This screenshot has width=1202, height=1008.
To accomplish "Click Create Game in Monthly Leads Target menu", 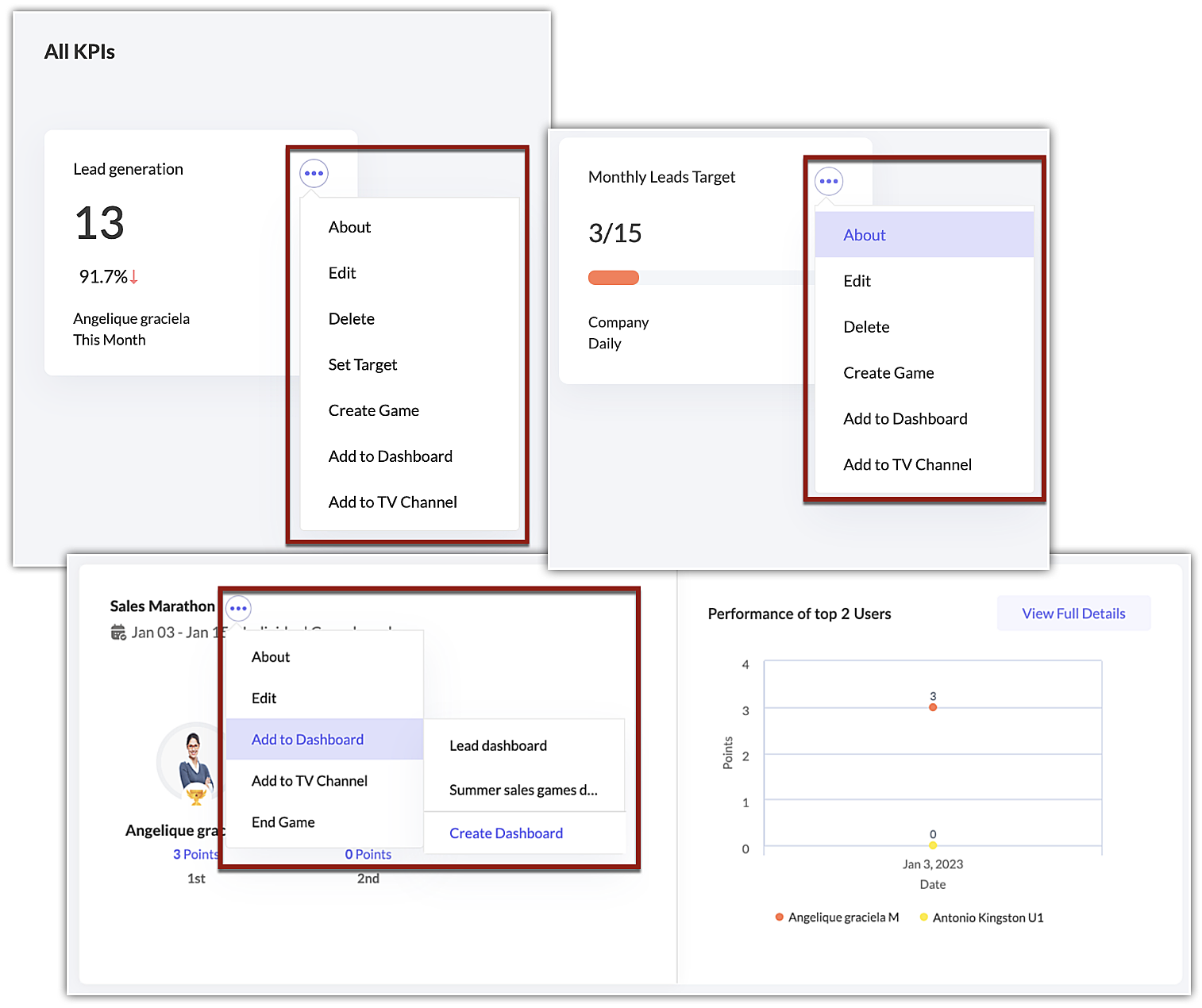I will (x=888, y=373).
